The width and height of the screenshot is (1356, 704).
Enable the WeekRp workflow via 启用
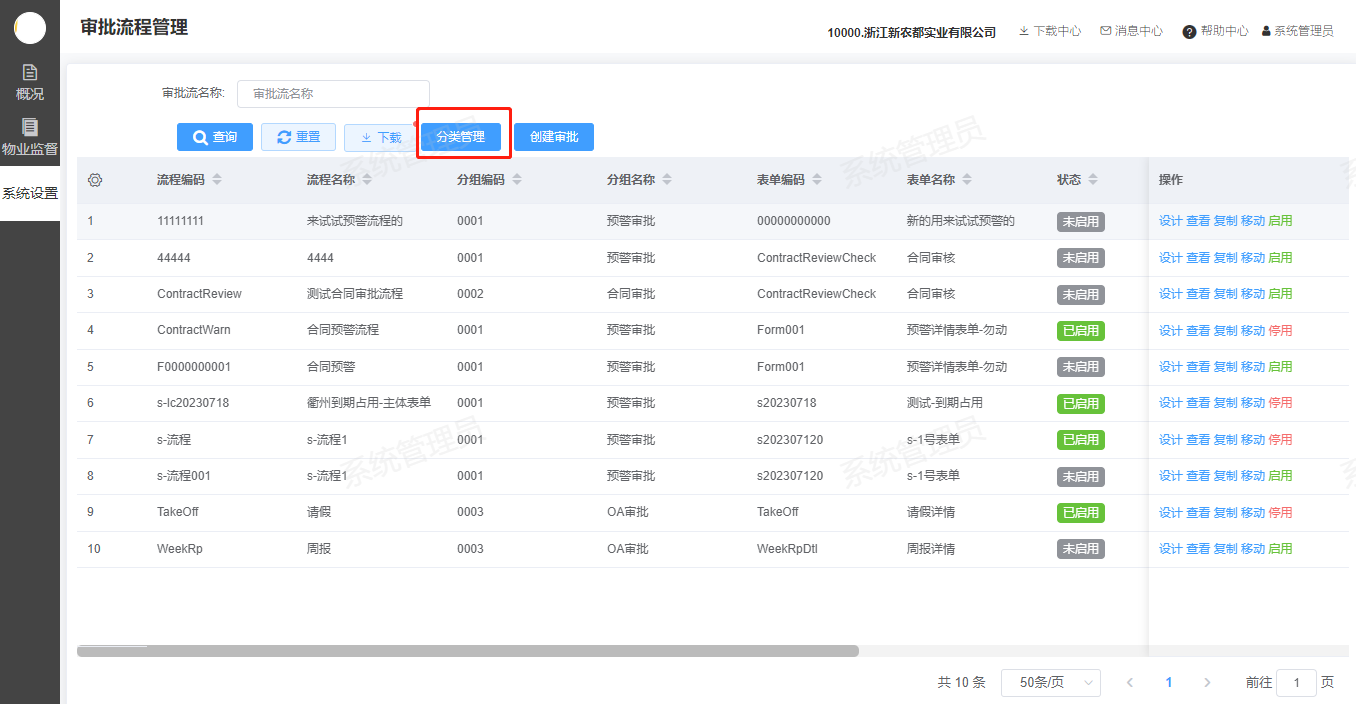(1280, 549)
